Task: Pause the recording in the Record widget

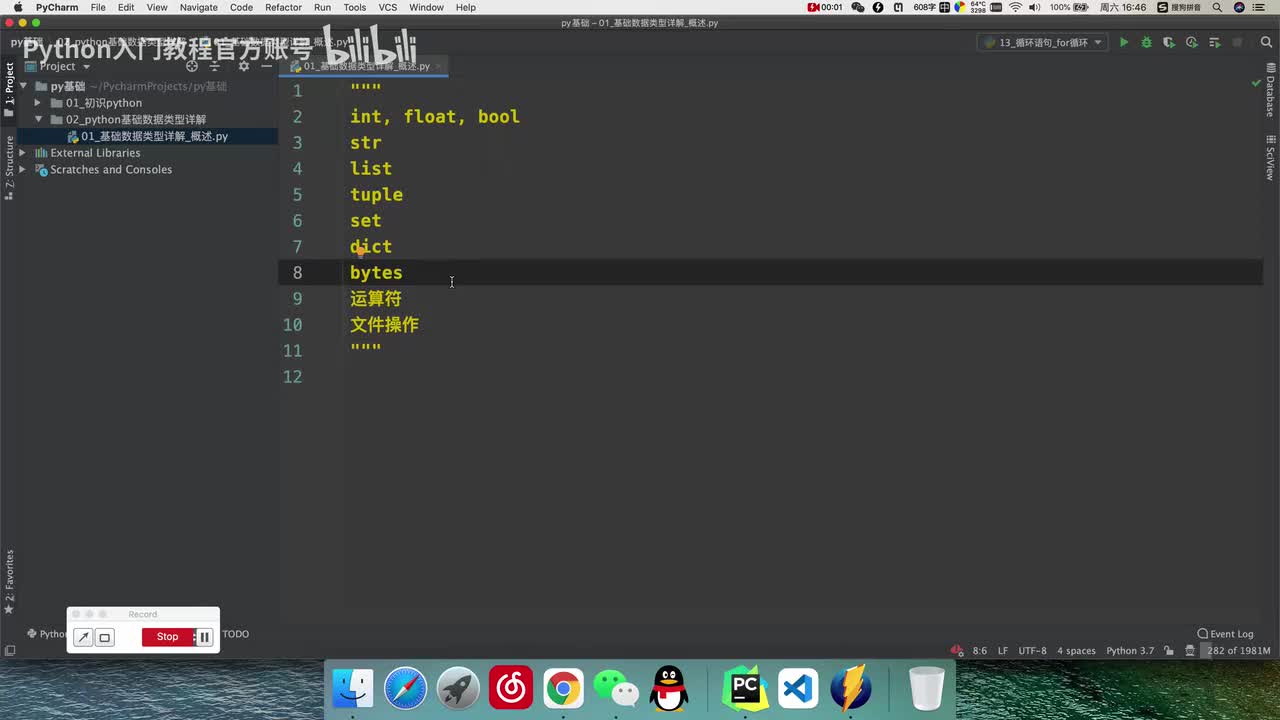Action: [204, 637]
